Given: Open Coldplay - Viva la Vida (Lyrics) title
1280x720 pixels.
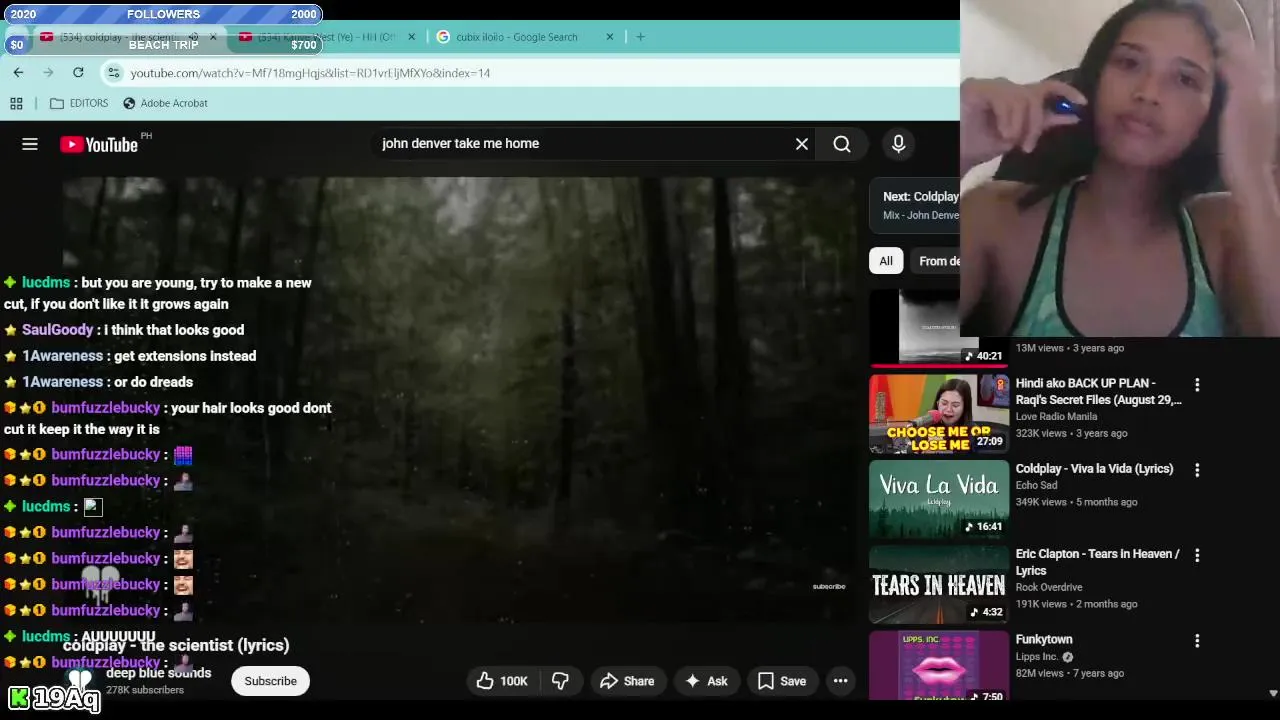Looking at the screenshot, I should [x=1094, y=468].
